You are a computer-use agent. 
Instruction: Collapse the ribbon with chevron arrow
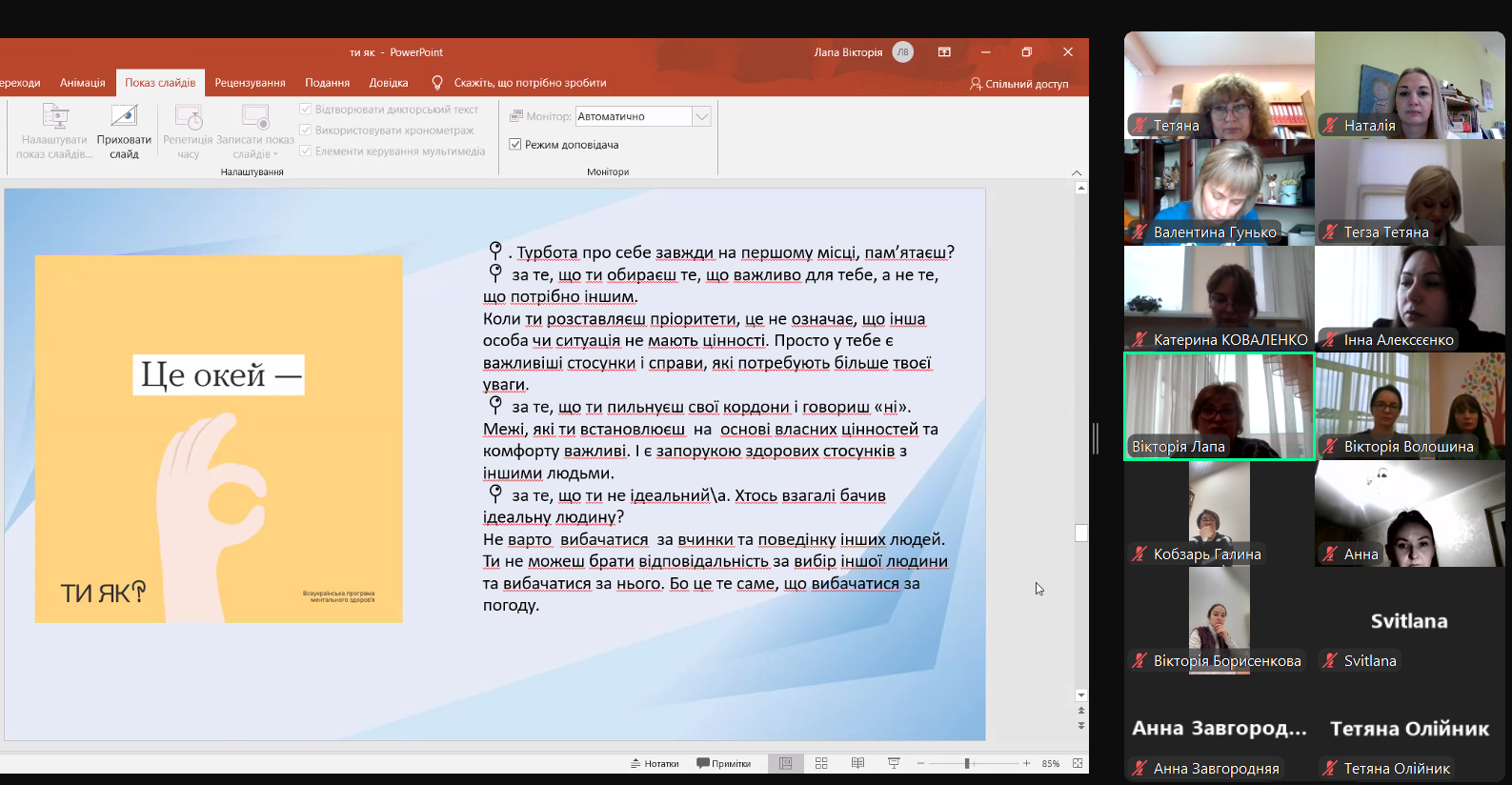(x=1077, y=172)
